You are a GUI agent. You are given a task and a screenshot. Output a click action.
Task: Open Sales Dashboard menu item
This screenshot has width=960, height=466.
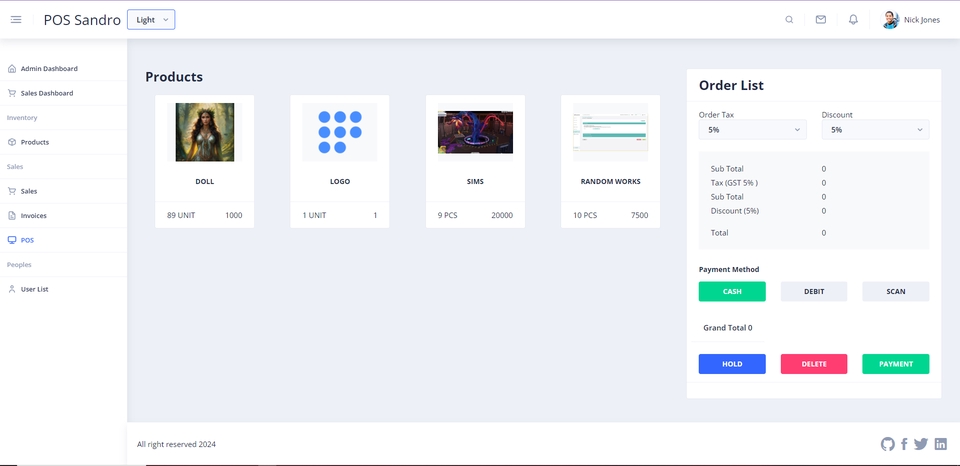coord(47,93)
